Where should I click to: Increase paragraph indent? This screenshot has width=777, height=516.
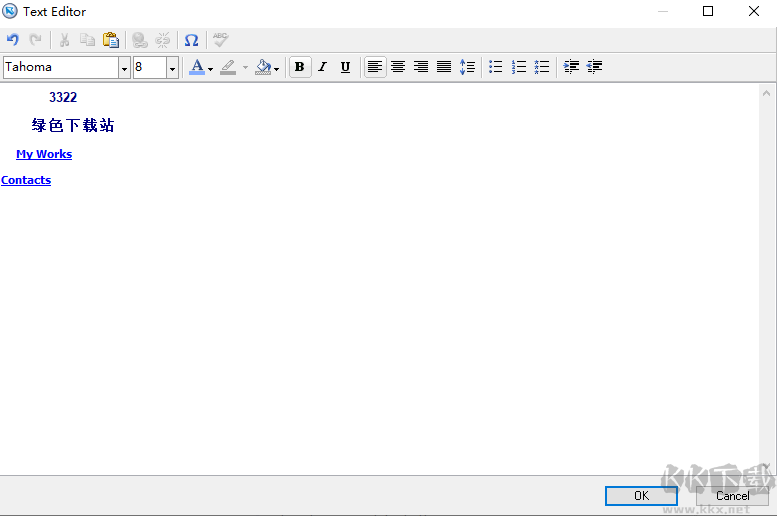(571, 67)
